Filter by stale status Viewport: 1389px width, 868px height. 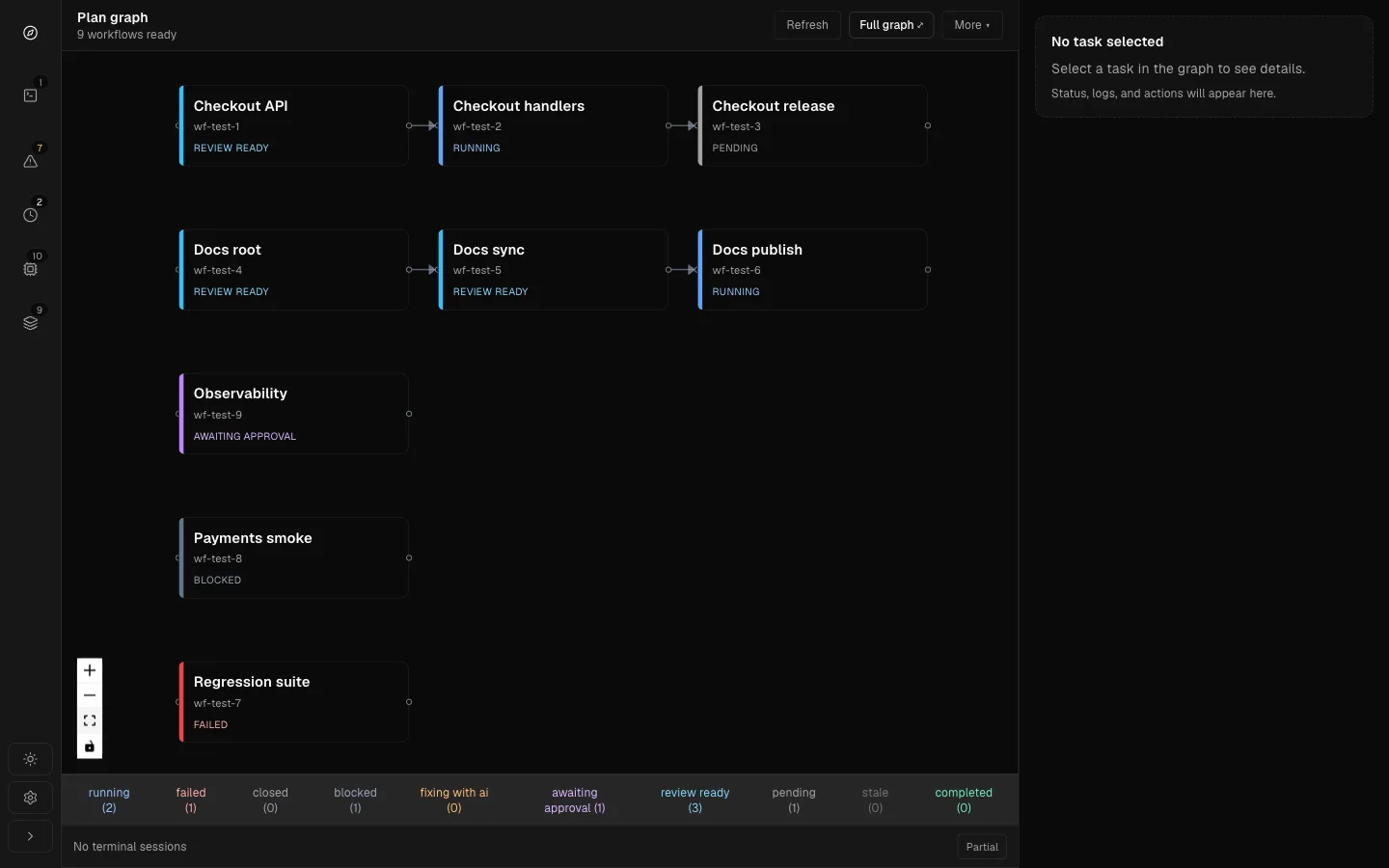875,800
